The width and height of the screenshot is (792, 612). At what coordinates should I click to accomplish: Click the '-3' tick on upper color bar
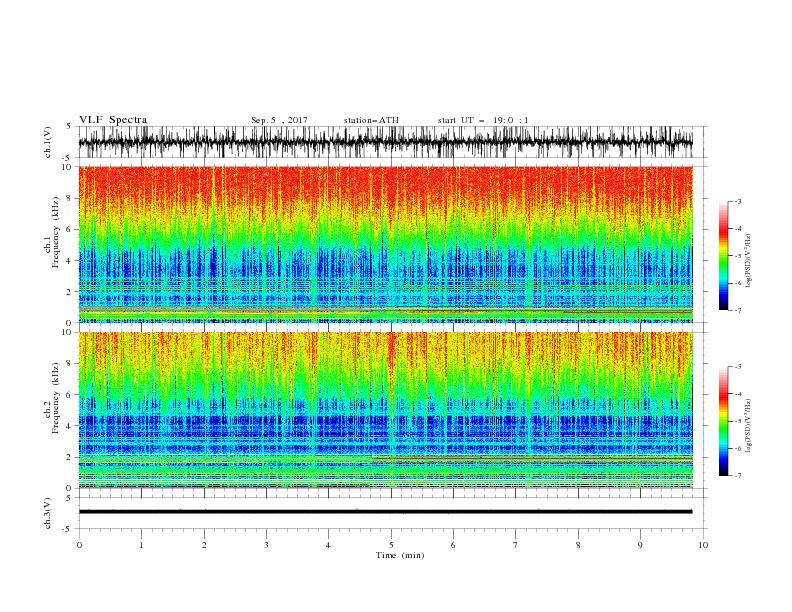[738, 201]
